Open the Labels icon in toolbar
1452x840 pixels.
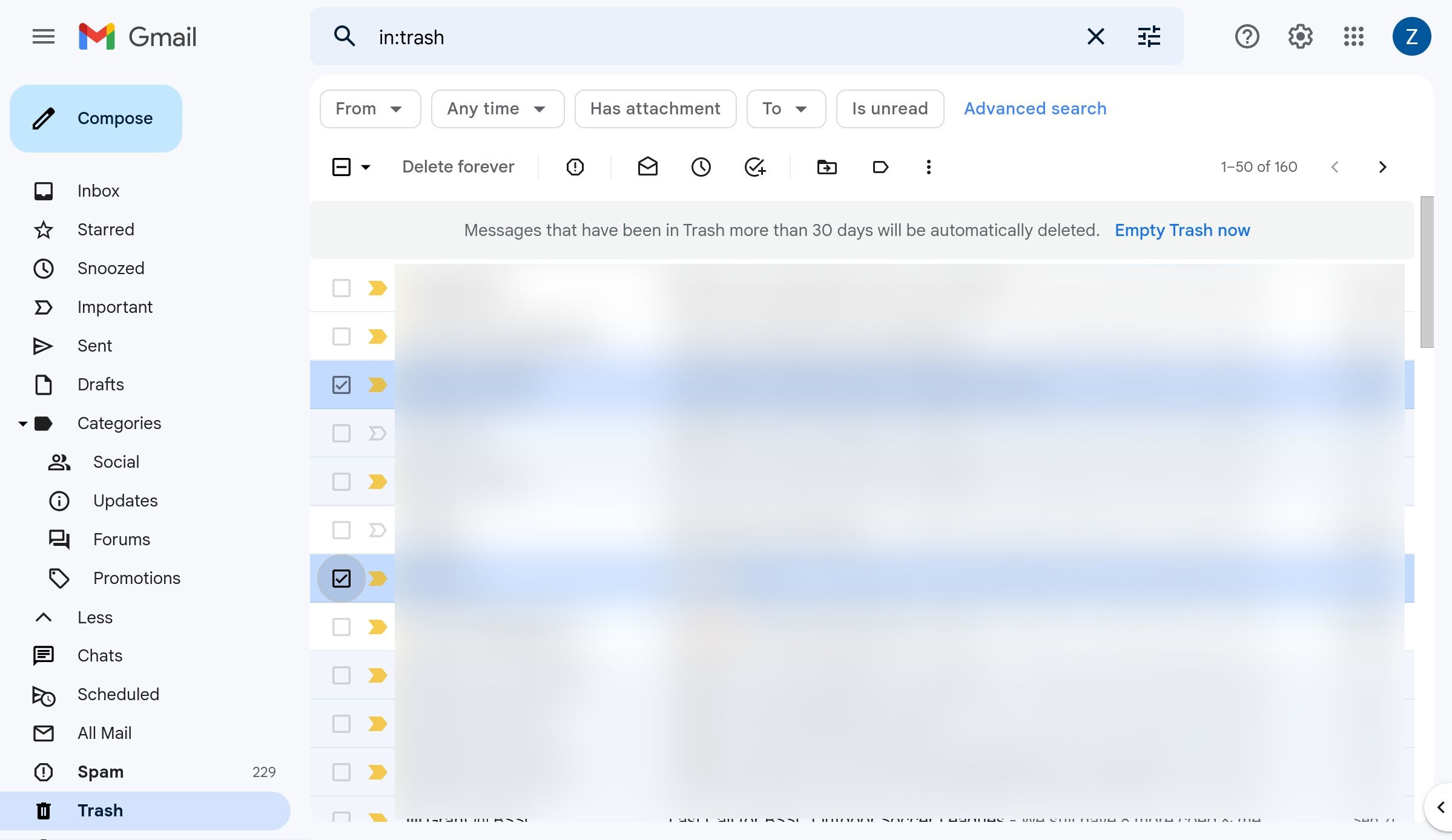pos(880,167)
